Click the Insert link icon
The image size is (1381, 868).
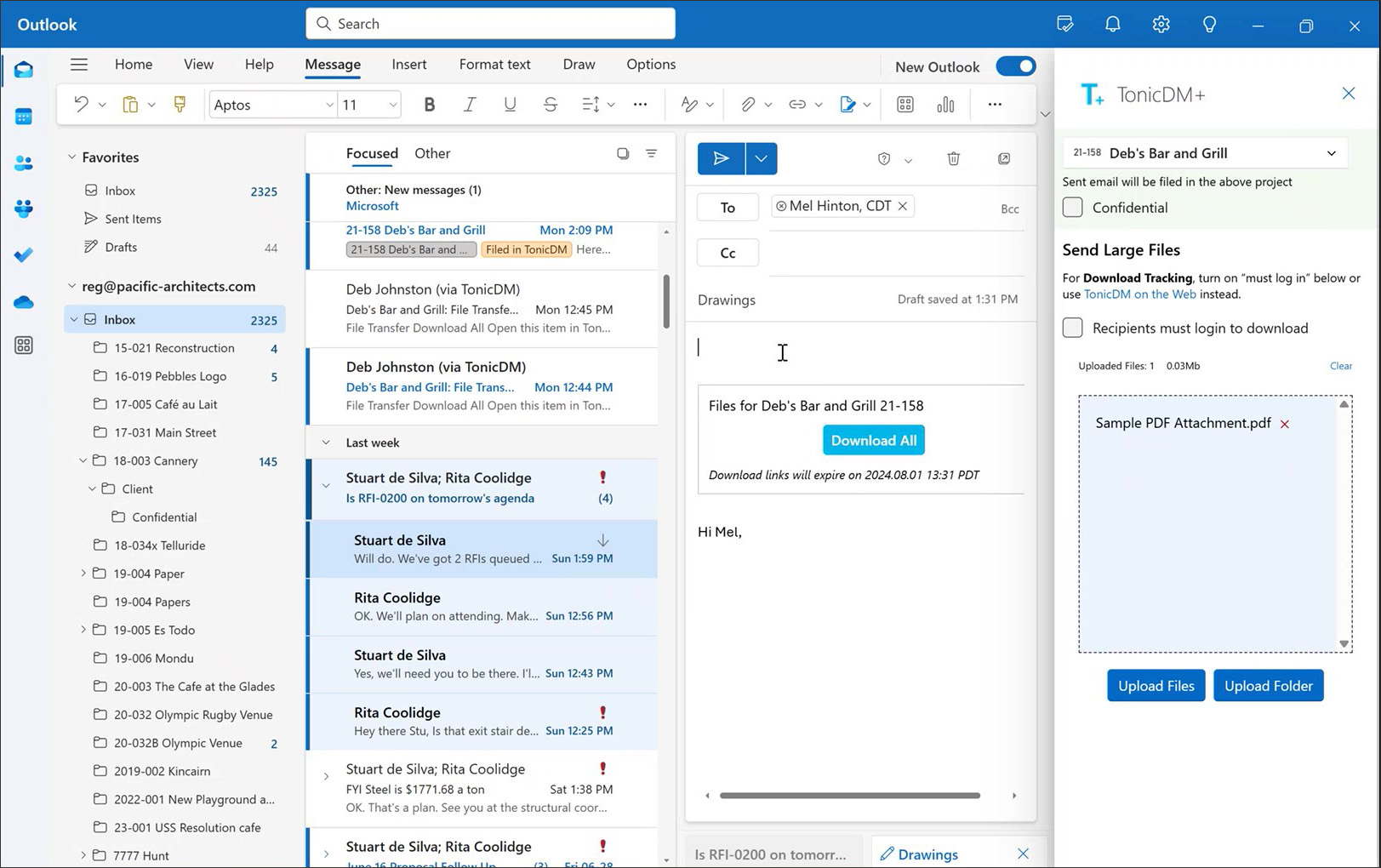tap(797, 104)
